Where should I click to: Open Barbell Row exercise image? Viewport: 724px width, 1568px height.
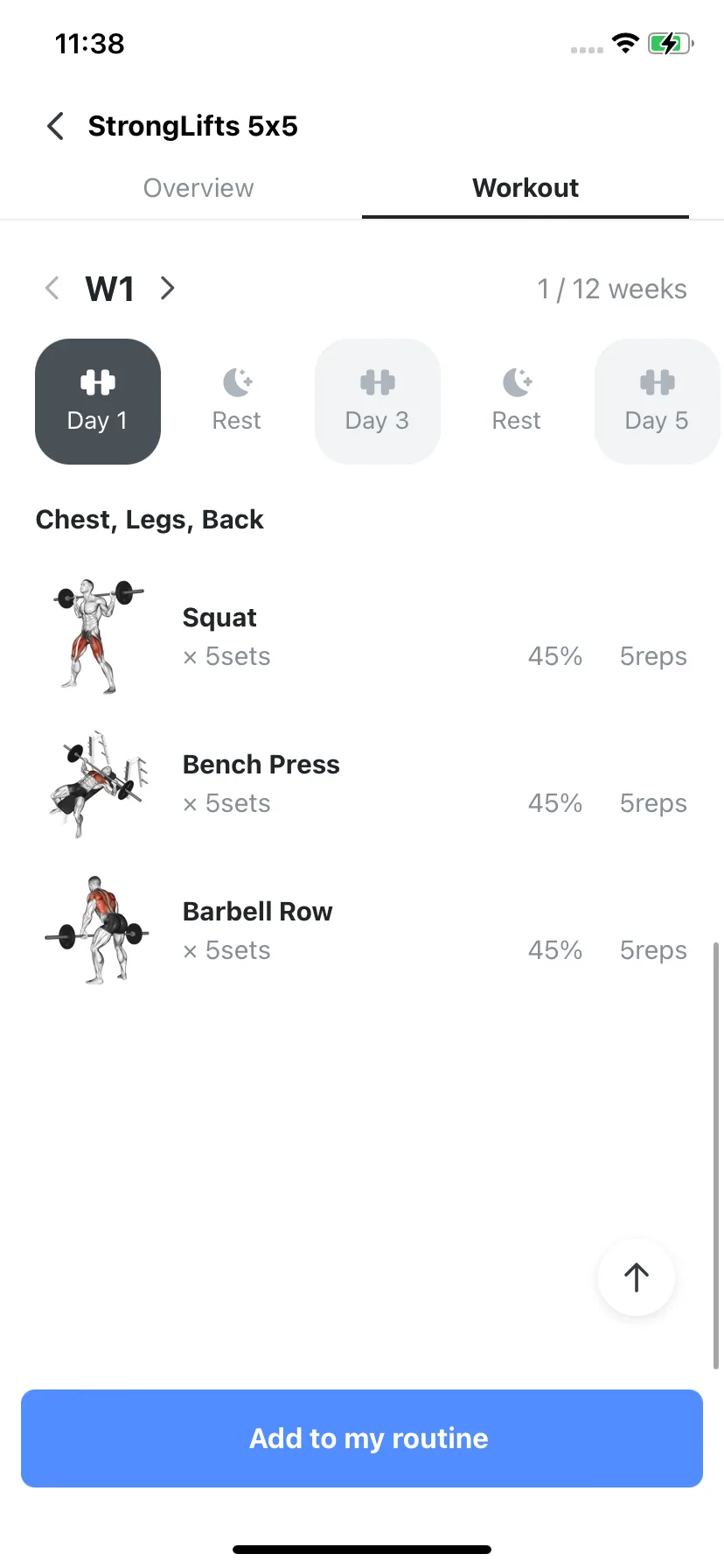pyautogui.click(x=98, y=930)
